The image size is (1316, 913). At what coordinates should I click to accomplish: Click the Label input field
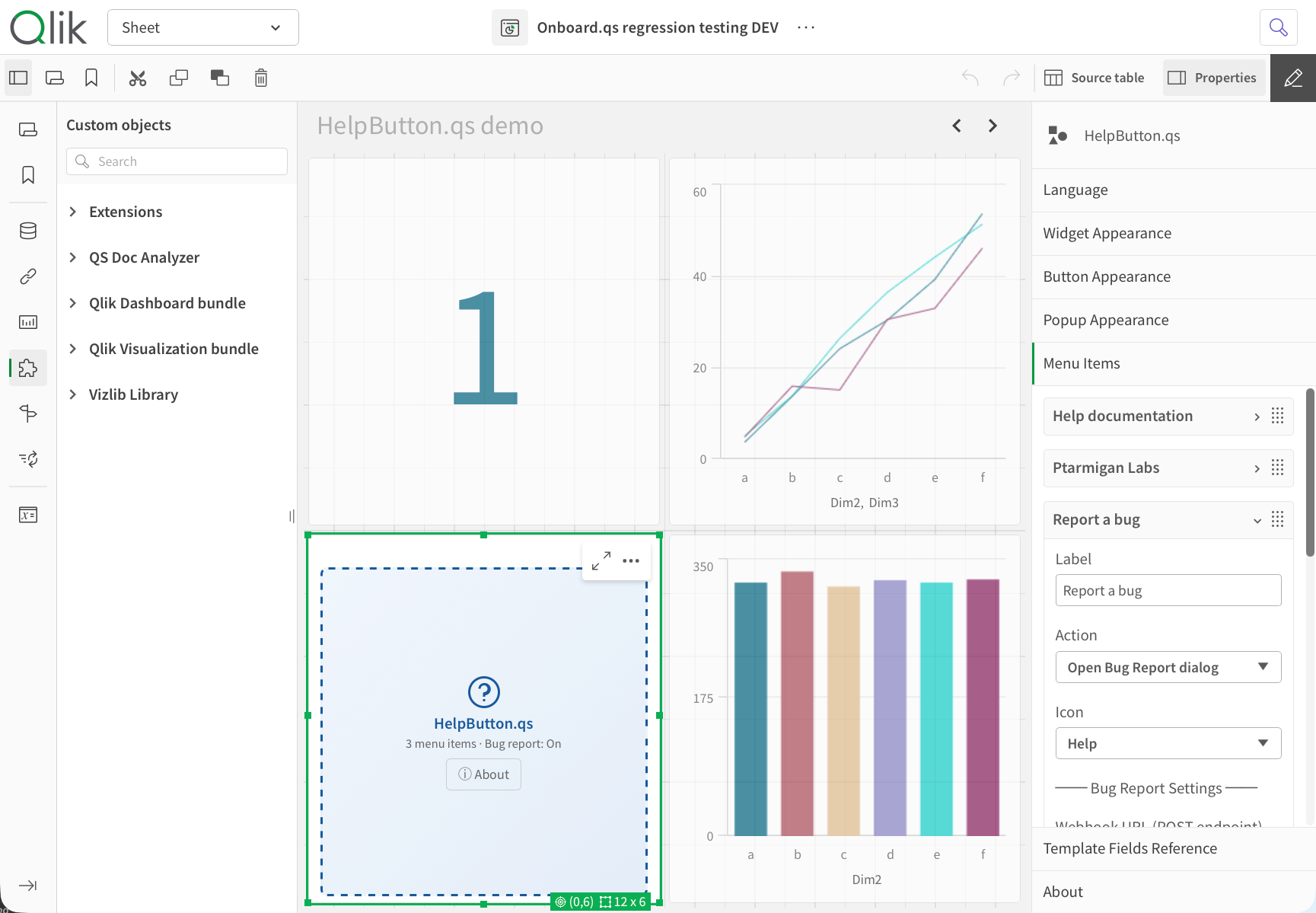click(1168, 590)
